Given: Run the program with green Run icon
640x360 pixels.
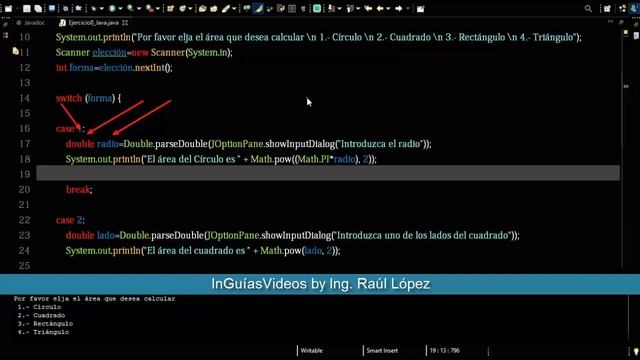Looking at the screenshot, I should (x=112, y=8).
